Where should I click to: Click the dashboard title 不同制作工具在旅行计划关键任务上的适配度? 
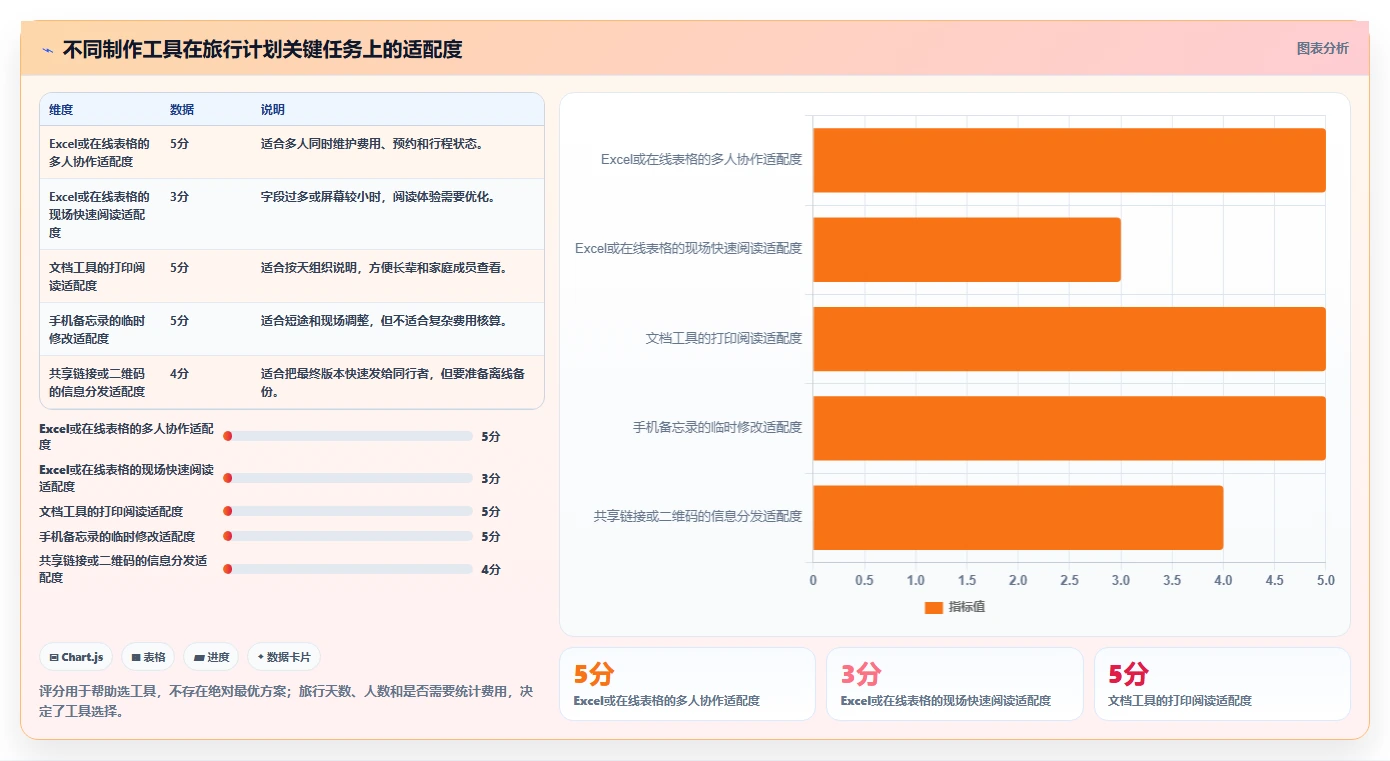(262, 49)
